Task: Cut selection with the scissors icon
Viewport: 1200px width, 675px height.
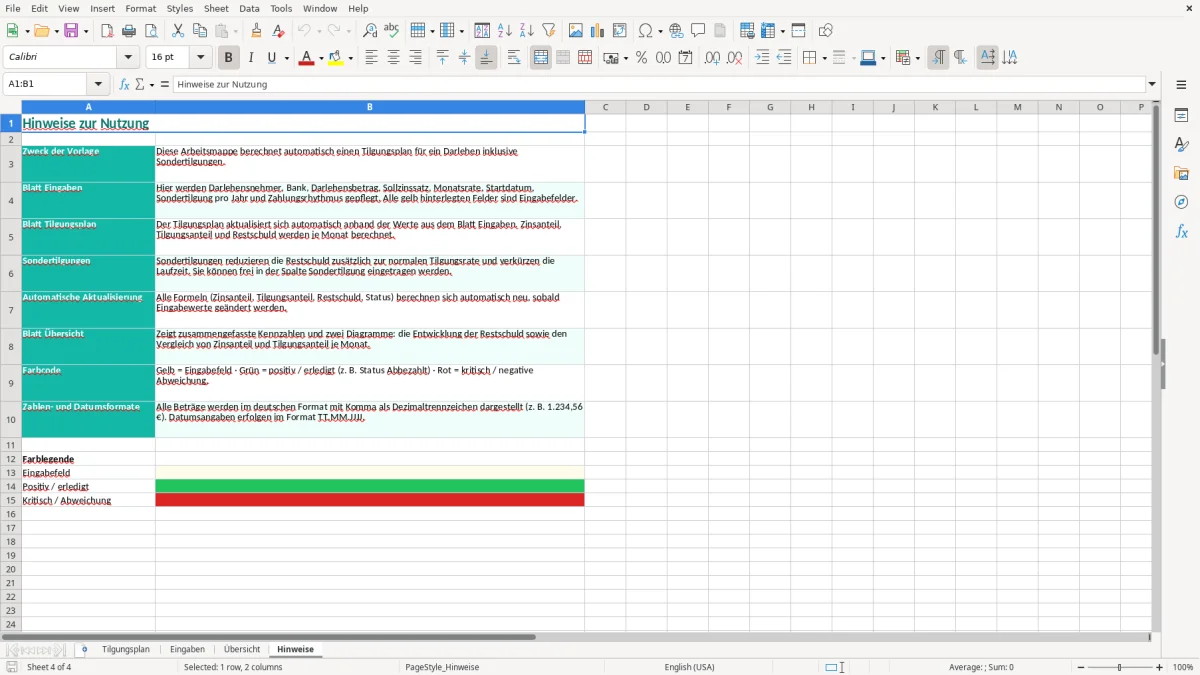Action: pyautogui.click(x=178, y=31)
